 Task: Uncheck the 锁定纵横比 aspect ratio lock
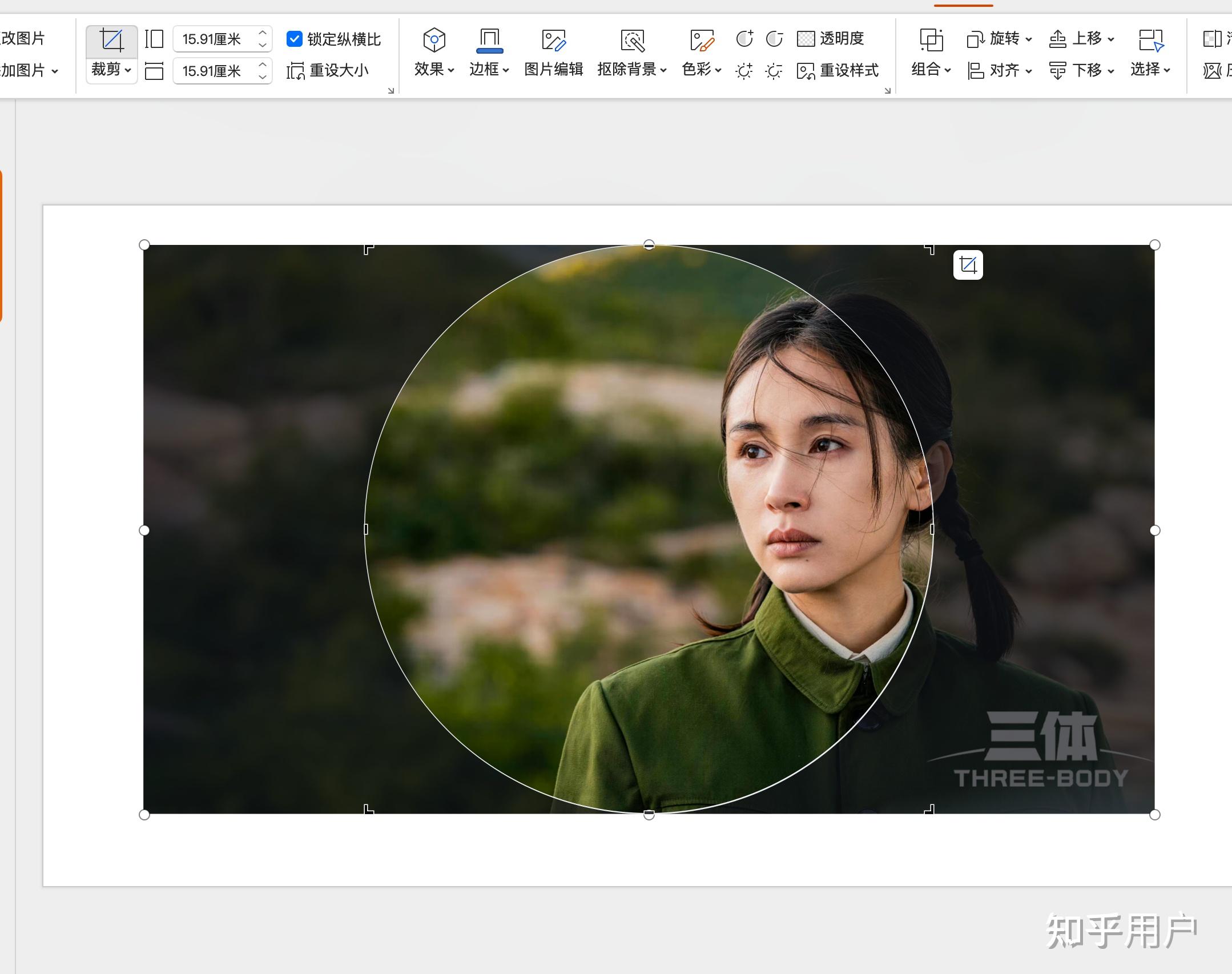click(x=295, y=39)
